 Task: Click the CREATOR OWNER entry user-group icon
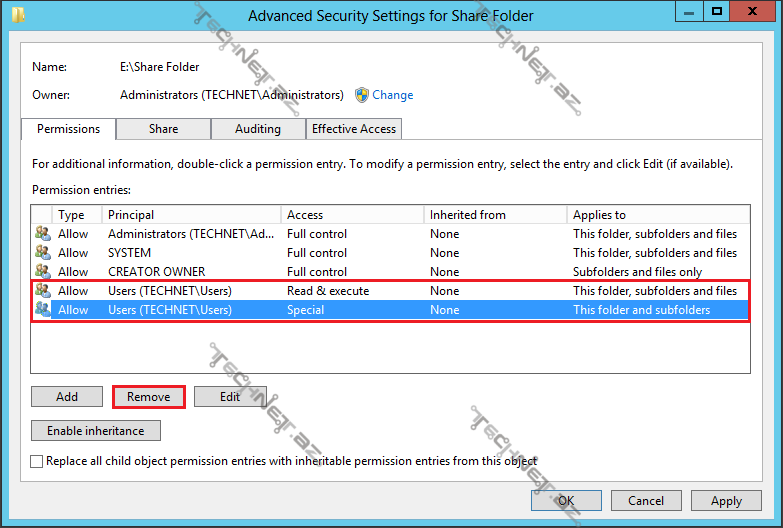tap(42, 271)
